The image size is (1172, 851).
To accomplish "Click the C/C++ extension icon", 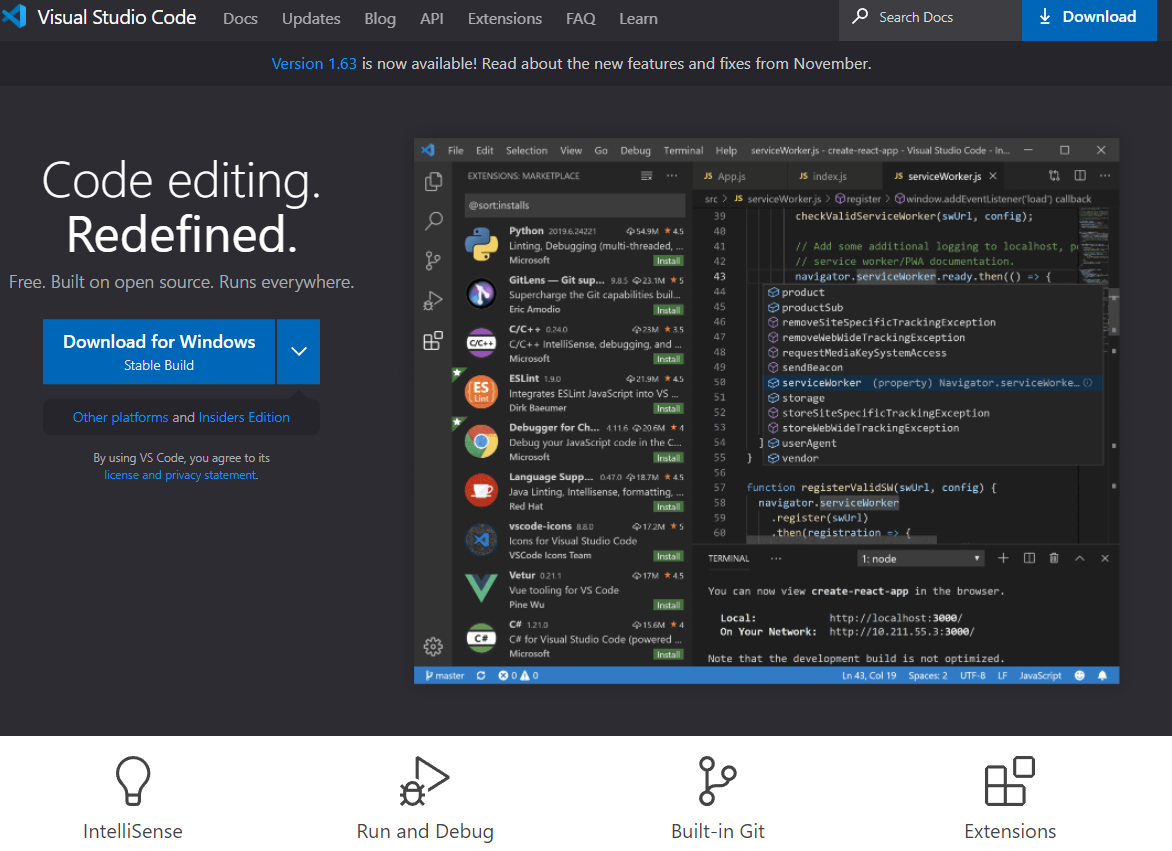I will pyautogui.click(x=481, y=343).
